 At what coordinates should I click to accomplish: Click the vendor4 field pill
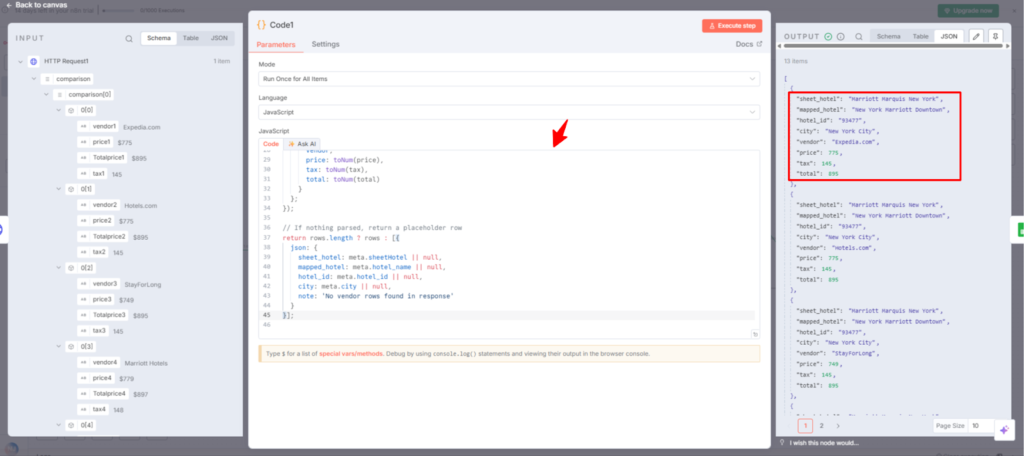tap(98, 362)
